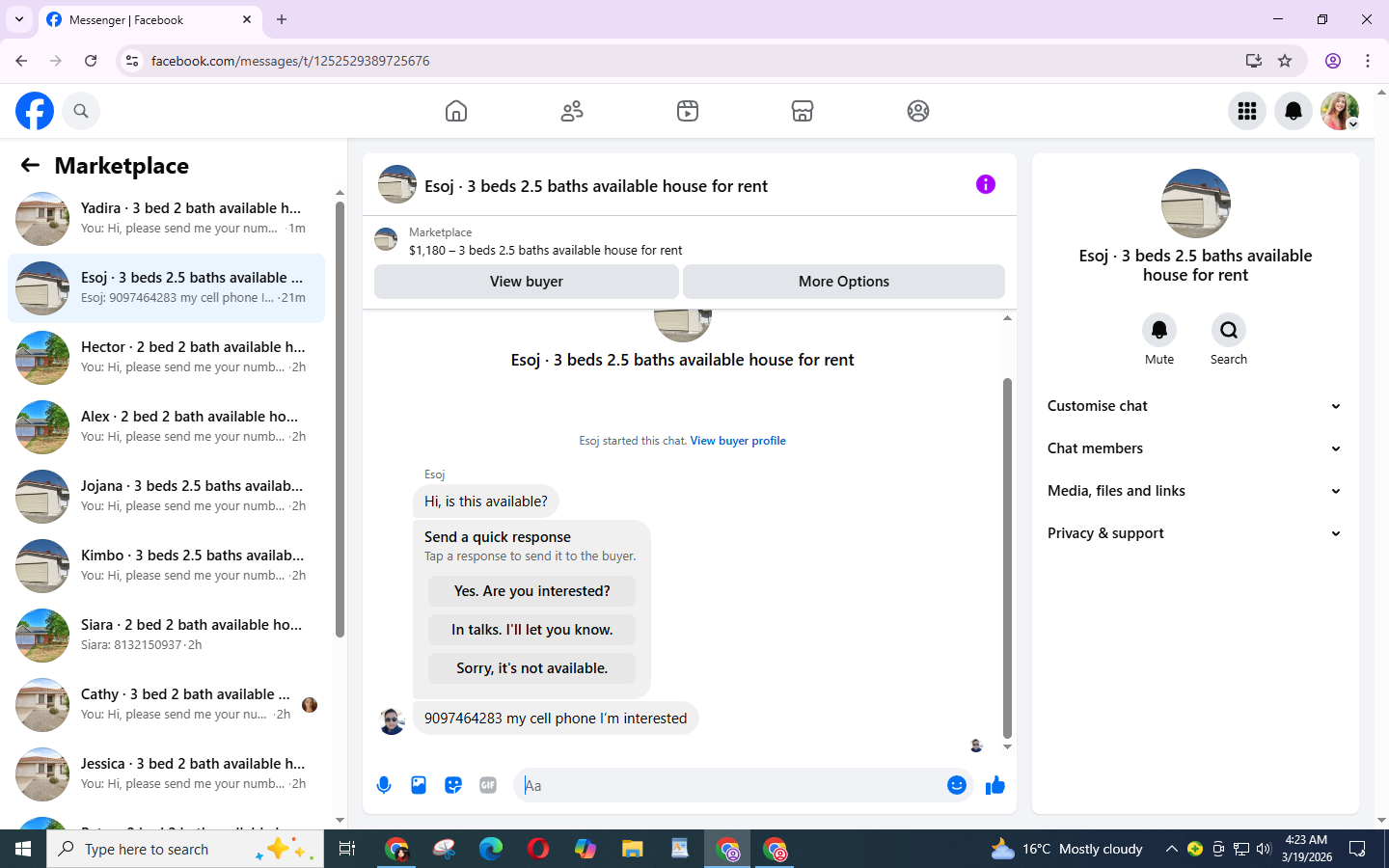Image resolution: width=1389 pixels, height=868 pixels.
Task: Expand the Customise chat section
Action: (x=1195, y=406)
